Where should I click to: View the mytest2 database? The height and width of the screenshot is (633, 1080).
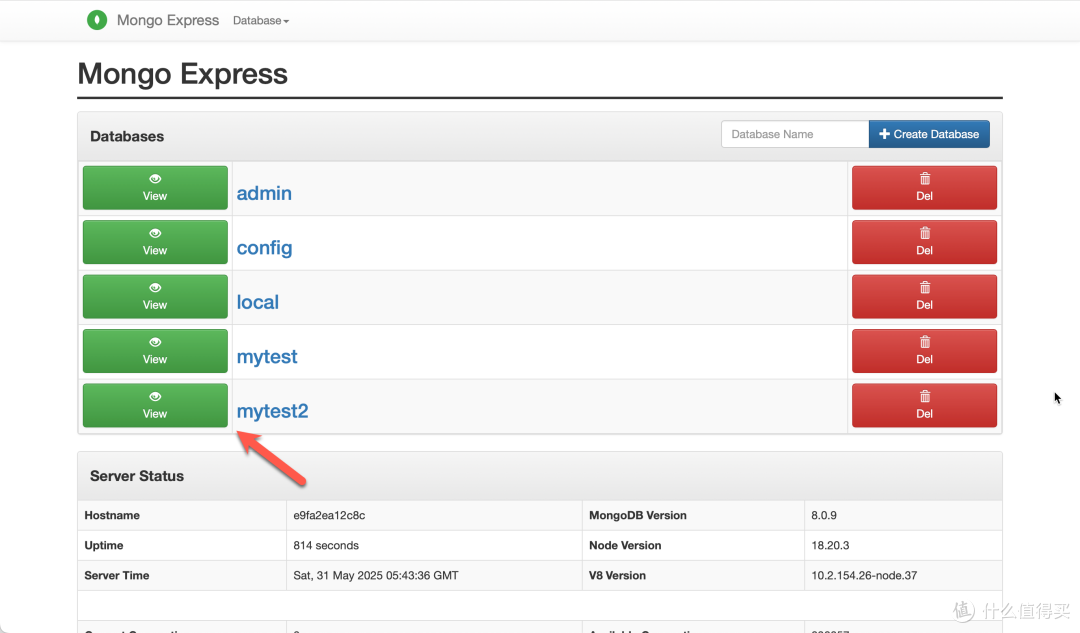click(155, 405)
